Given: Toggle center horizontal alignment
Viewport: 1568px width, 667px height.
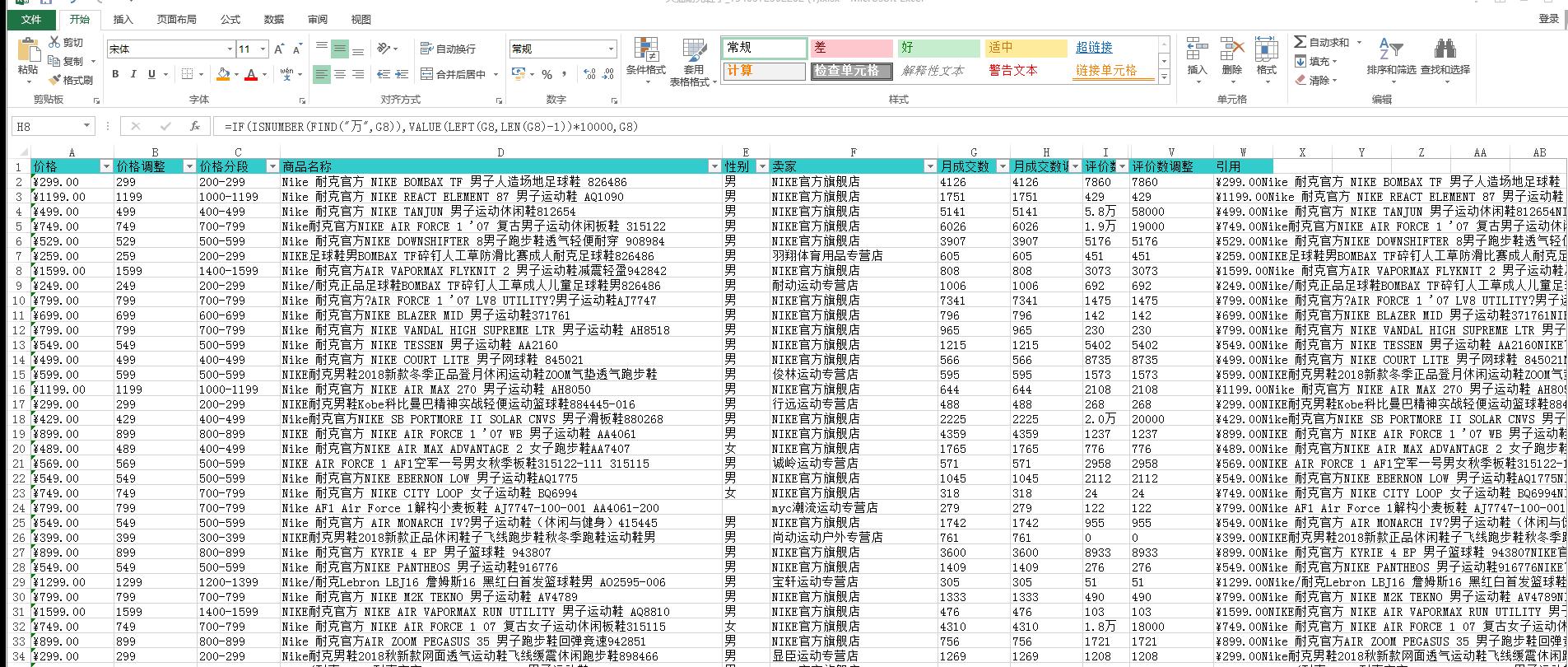Looking at the screenshot, I should [x=340, y=74].
